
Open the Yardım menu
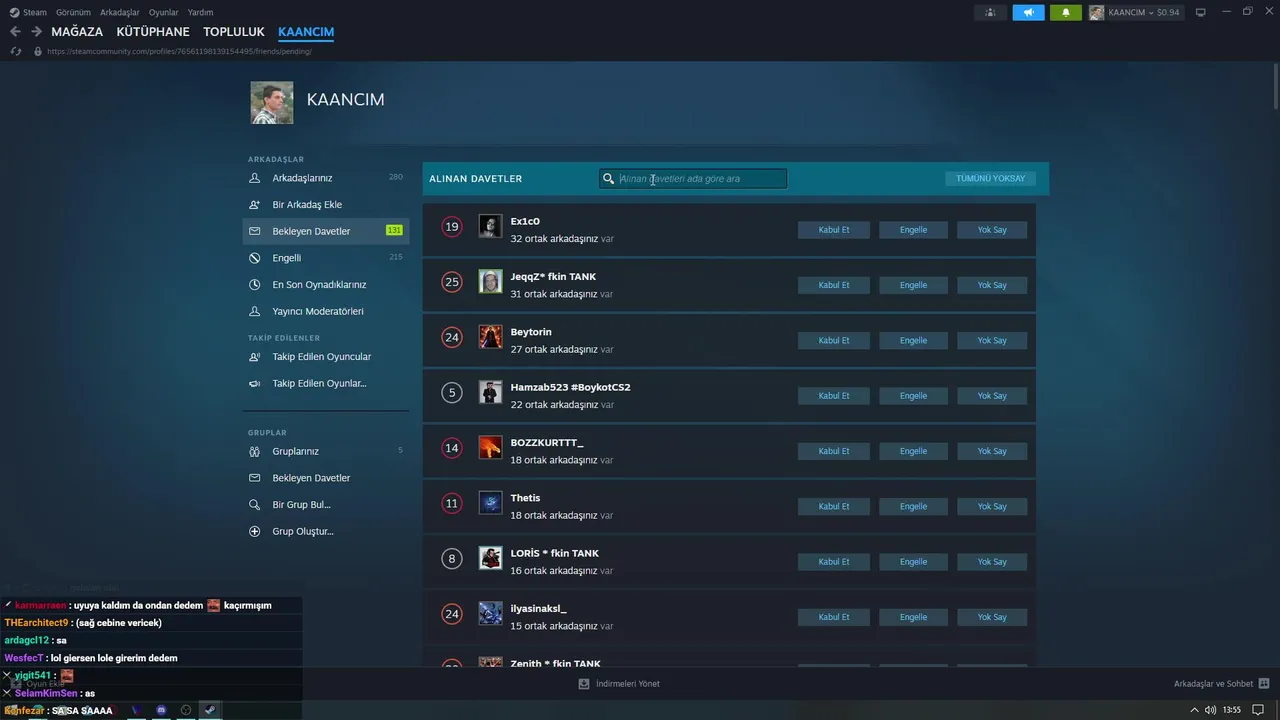[200, 12]
